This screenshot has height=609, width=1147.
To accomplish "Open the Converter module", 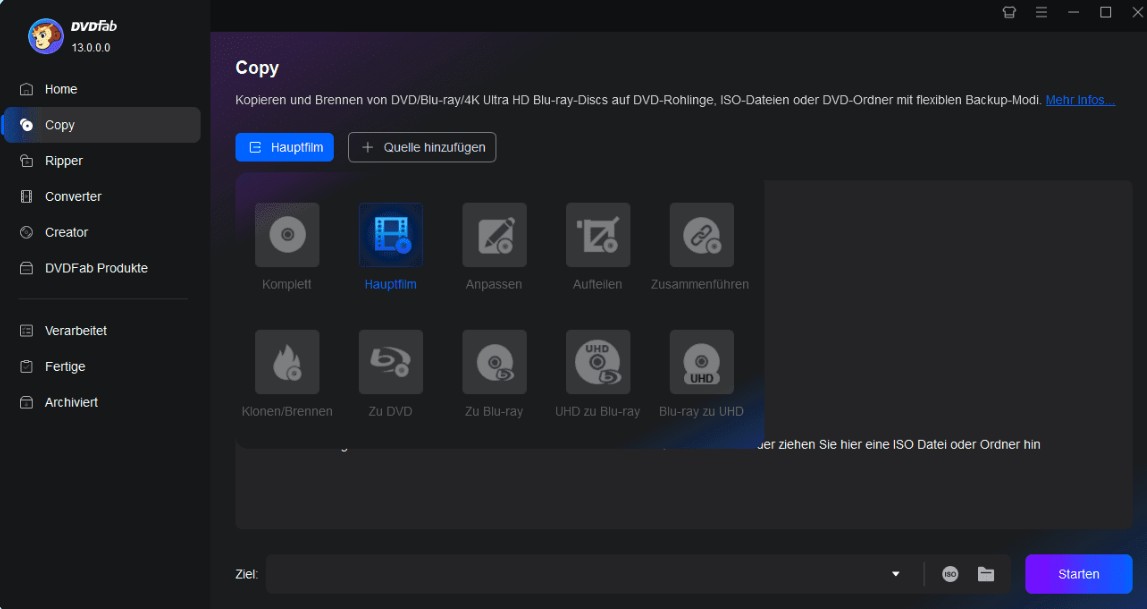I will tap(102, 197).
